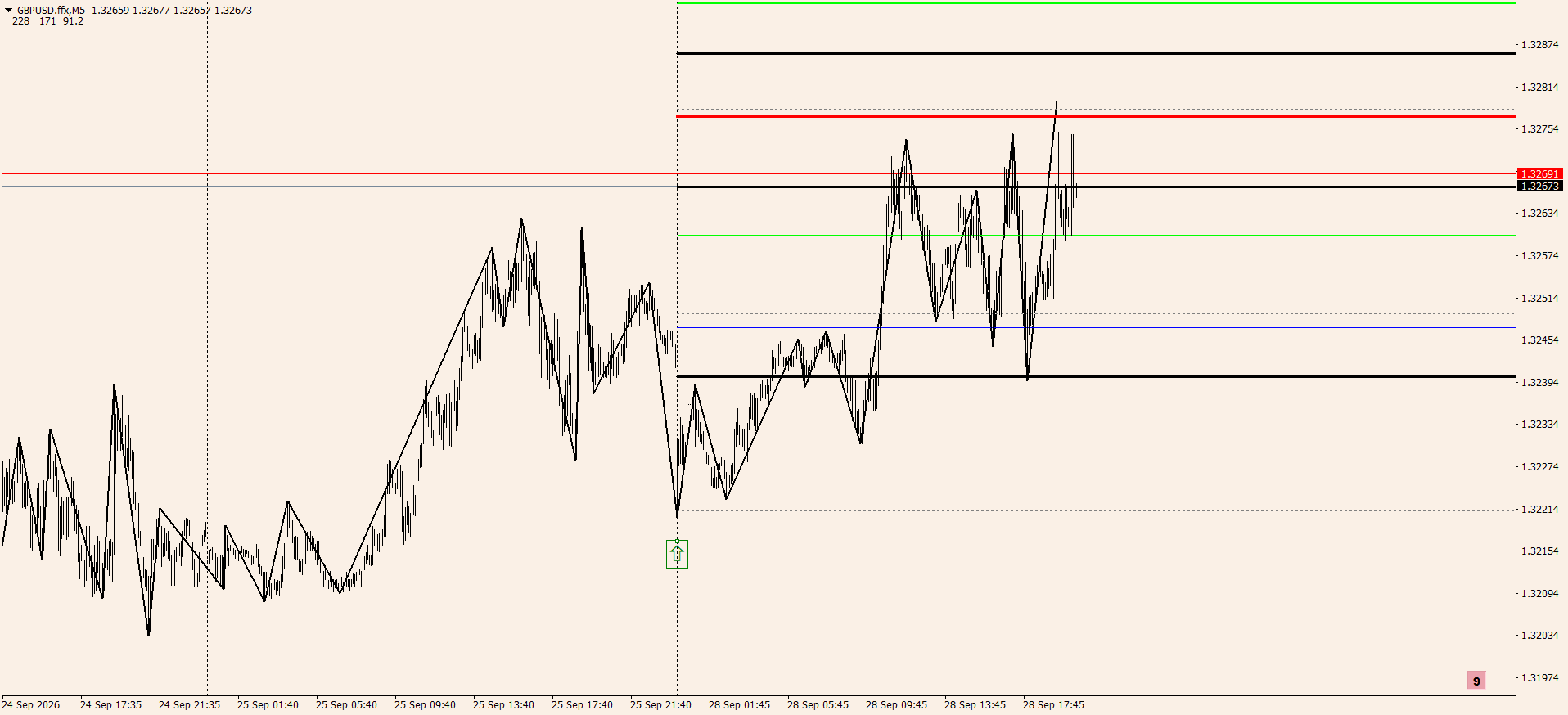Click the black 1.32673 current price tag
Image resolution: width=1568 pixels, height=715 pixels.
pyautogui.click(x=1539, y=187)
